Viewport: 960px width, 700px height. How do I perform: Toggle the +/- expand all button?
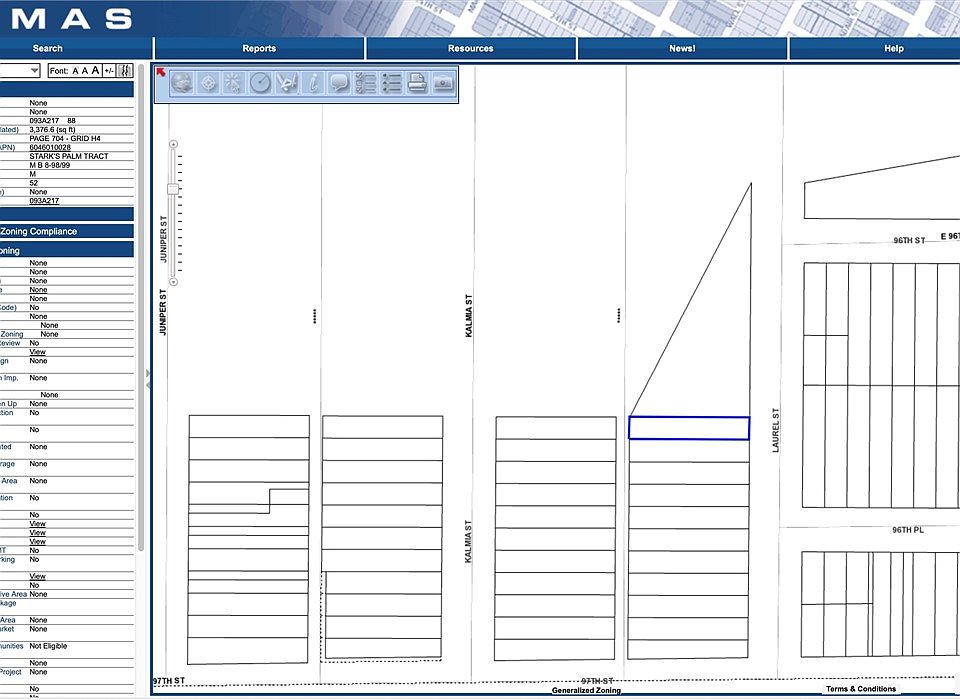109,71
